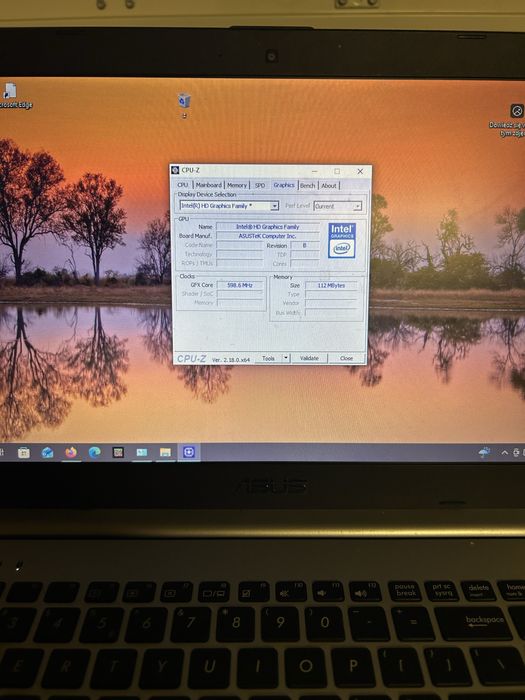Close CPU-Z with the title bar X
525x700 pixels.
(360, 171)
